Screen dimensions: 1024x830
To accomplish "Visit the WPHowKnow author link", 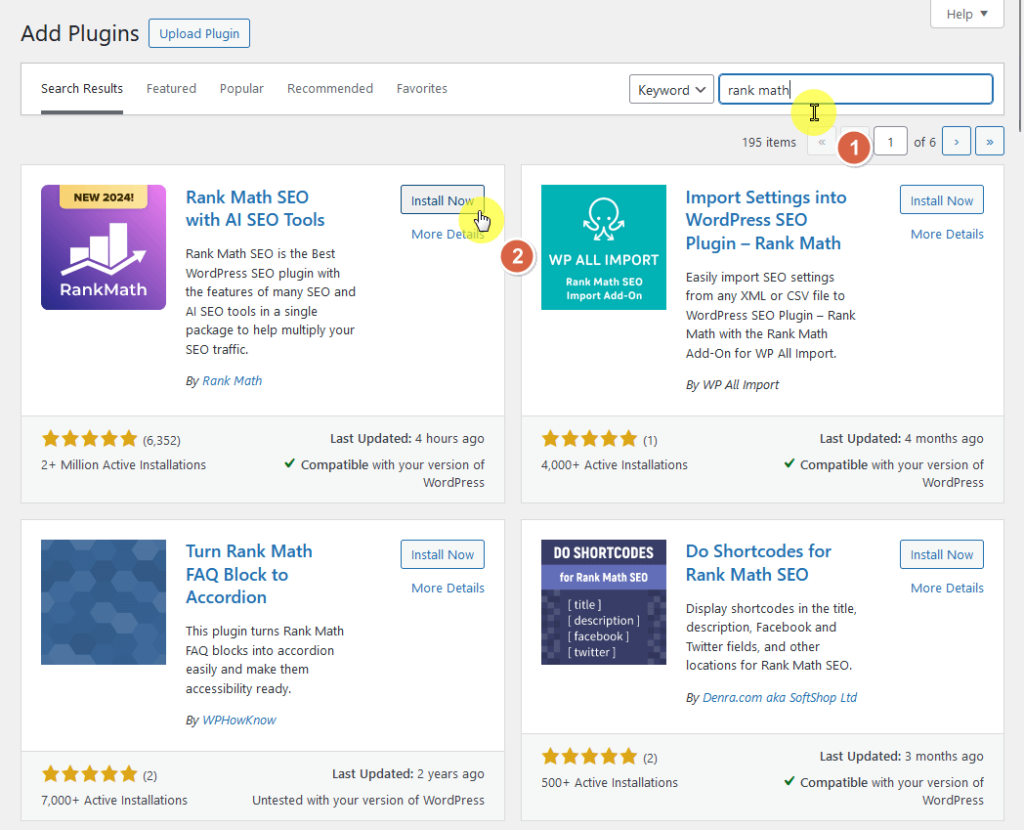I will pyautogui.click(x=239, y=720).
